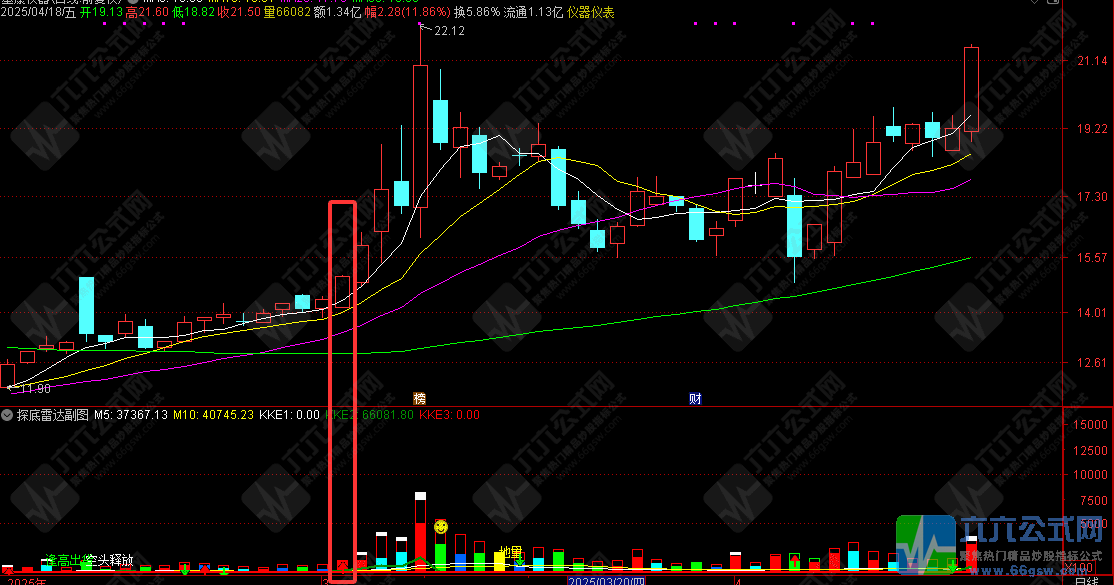Click the red highlighted rectangle candle
The image size is (1114, 585).
(342, 288)
